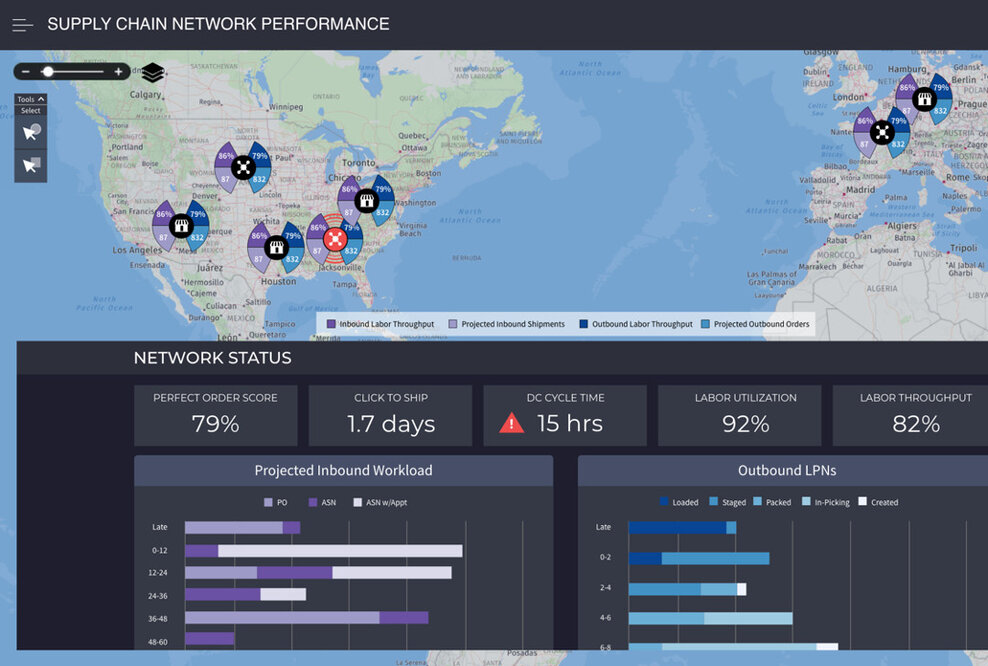Click the warning triangle on DC Cycle Time
The height and width of the screenshot is (666, 988).
pos(510,422)
